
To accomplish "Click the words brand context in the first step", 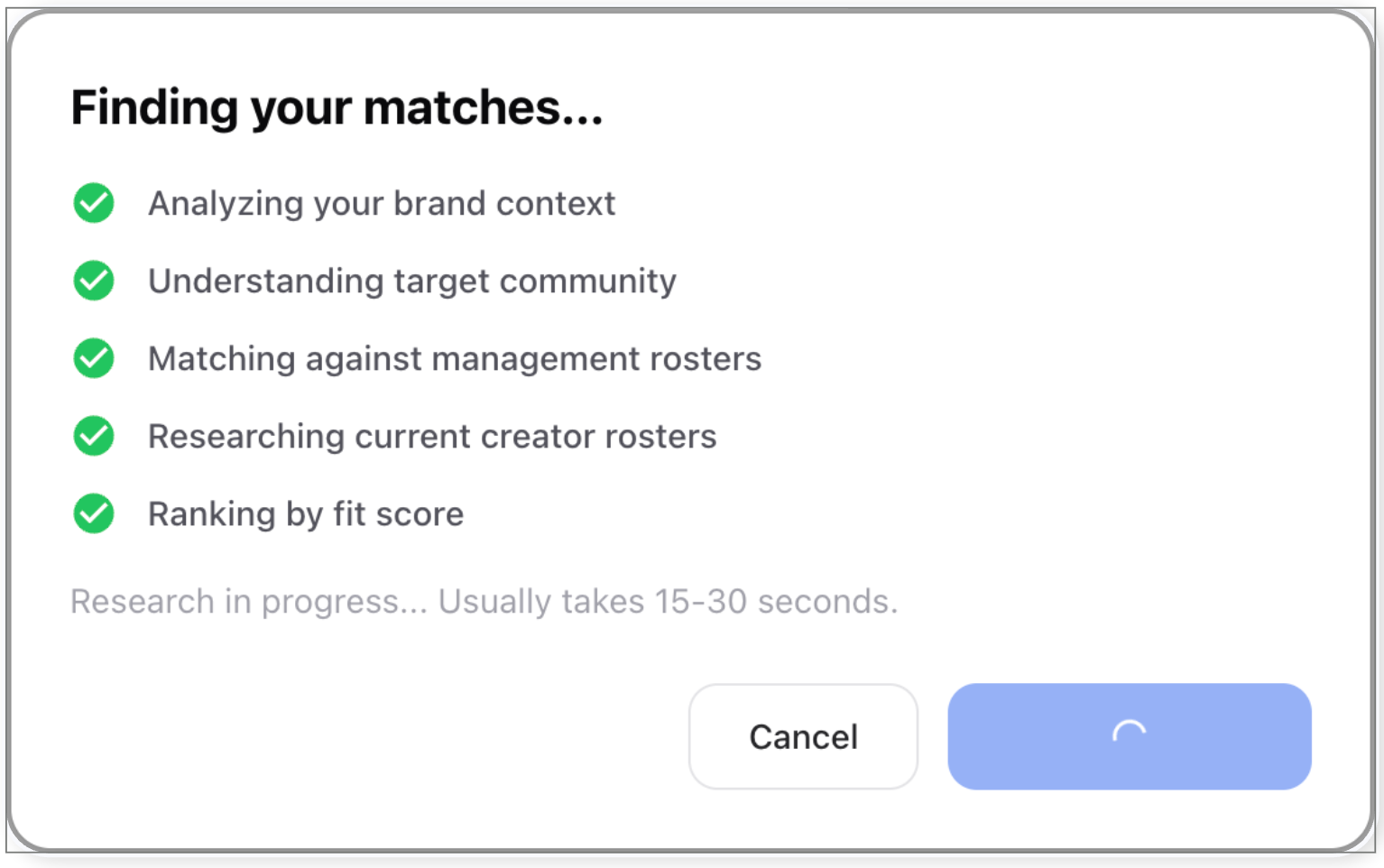I will [x=504, y=204].
